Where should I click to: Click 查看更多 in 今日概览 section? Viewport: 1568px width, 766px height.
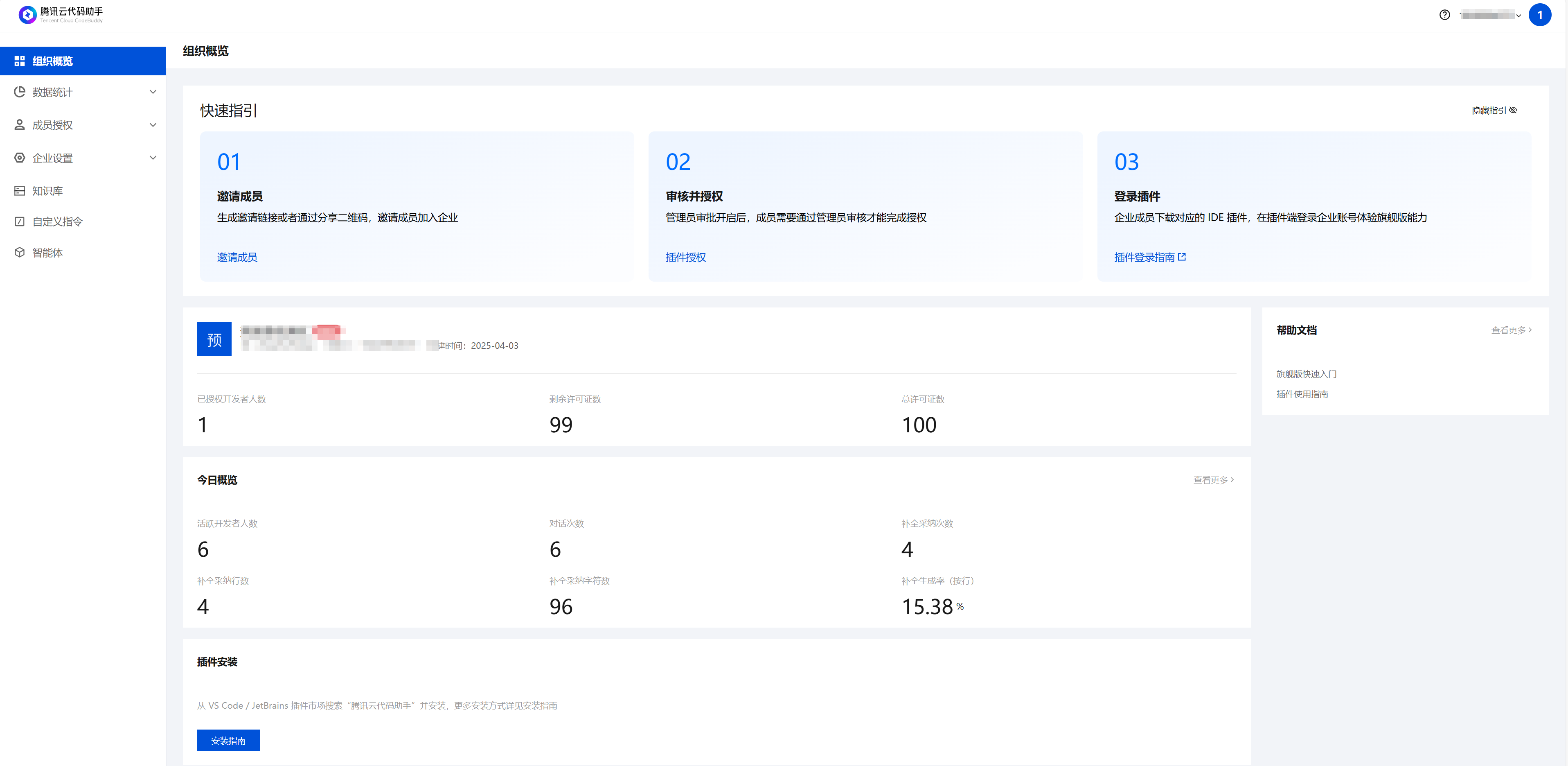pyautogui.click(x=1213, y=480)
